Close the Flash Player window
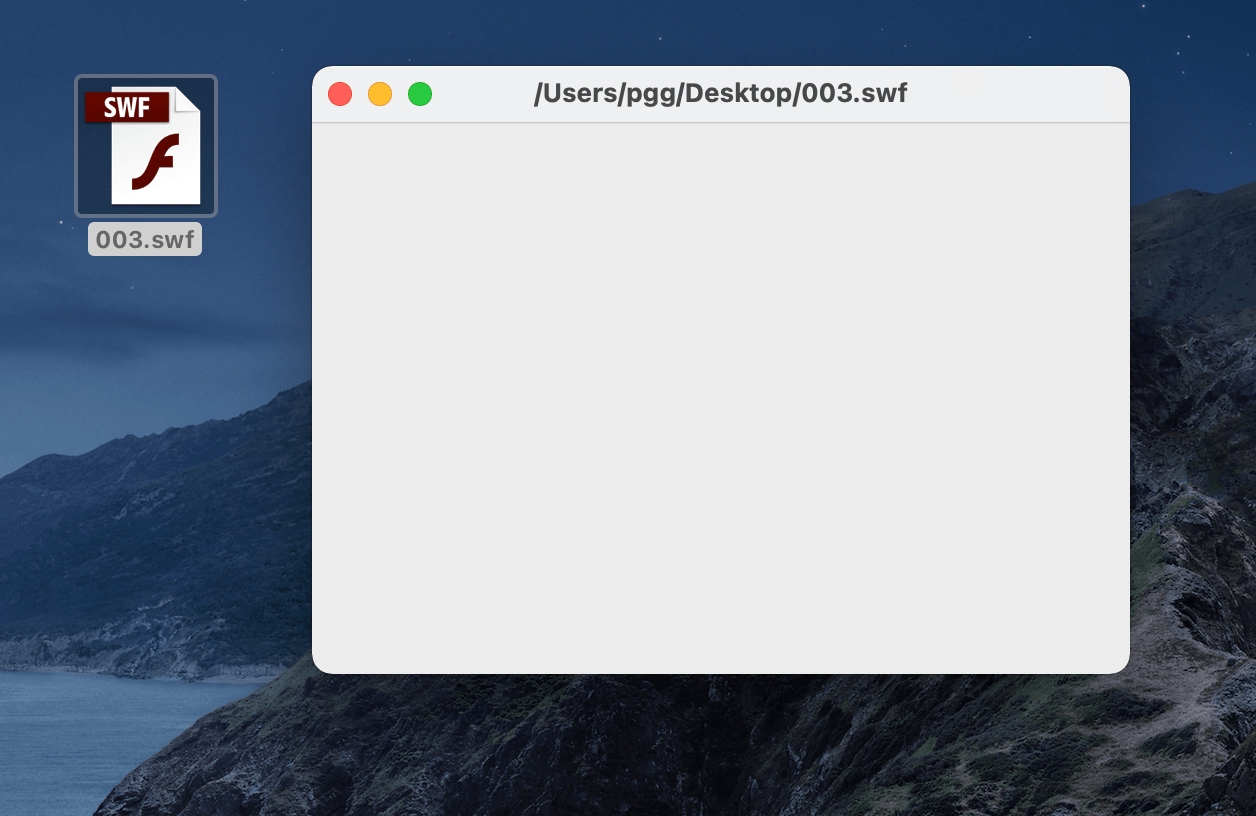The height and width of the screenshot is (816, 1256). 340,93
